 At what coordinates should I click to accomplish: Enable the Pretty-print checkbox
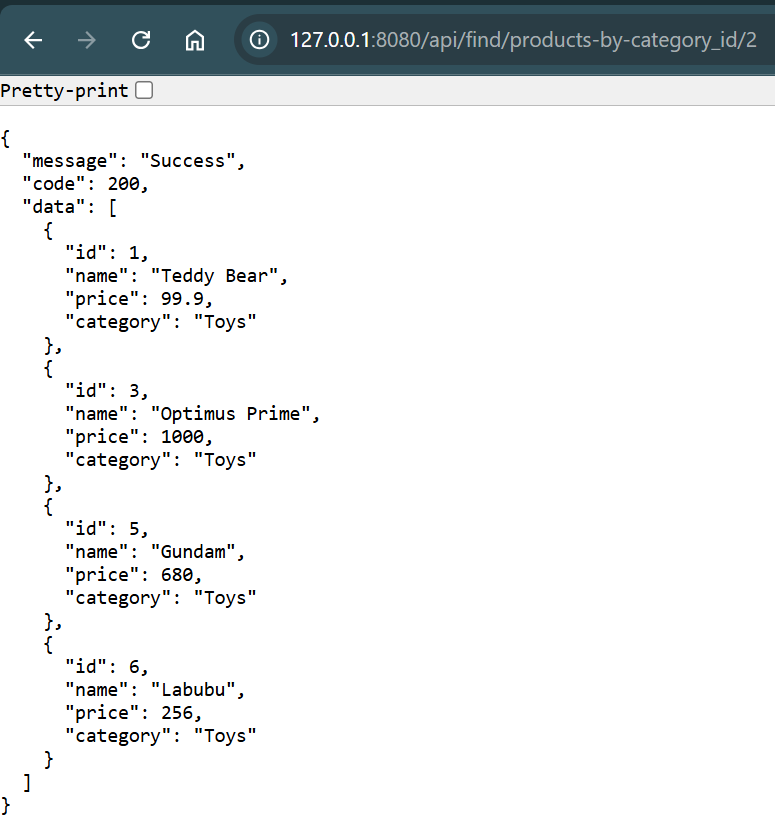[x=144, y=90]
